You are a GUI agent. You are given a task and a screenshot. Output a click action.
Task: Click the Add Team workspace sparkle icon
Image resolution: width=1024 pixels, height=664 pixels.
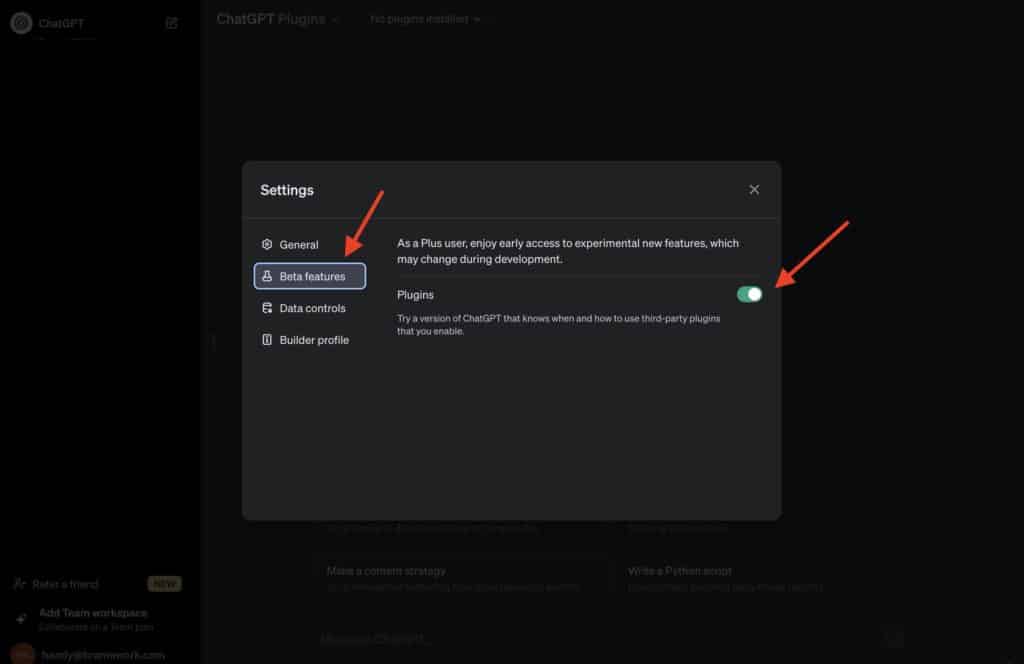pyautogui.click(x=22, y=618)
